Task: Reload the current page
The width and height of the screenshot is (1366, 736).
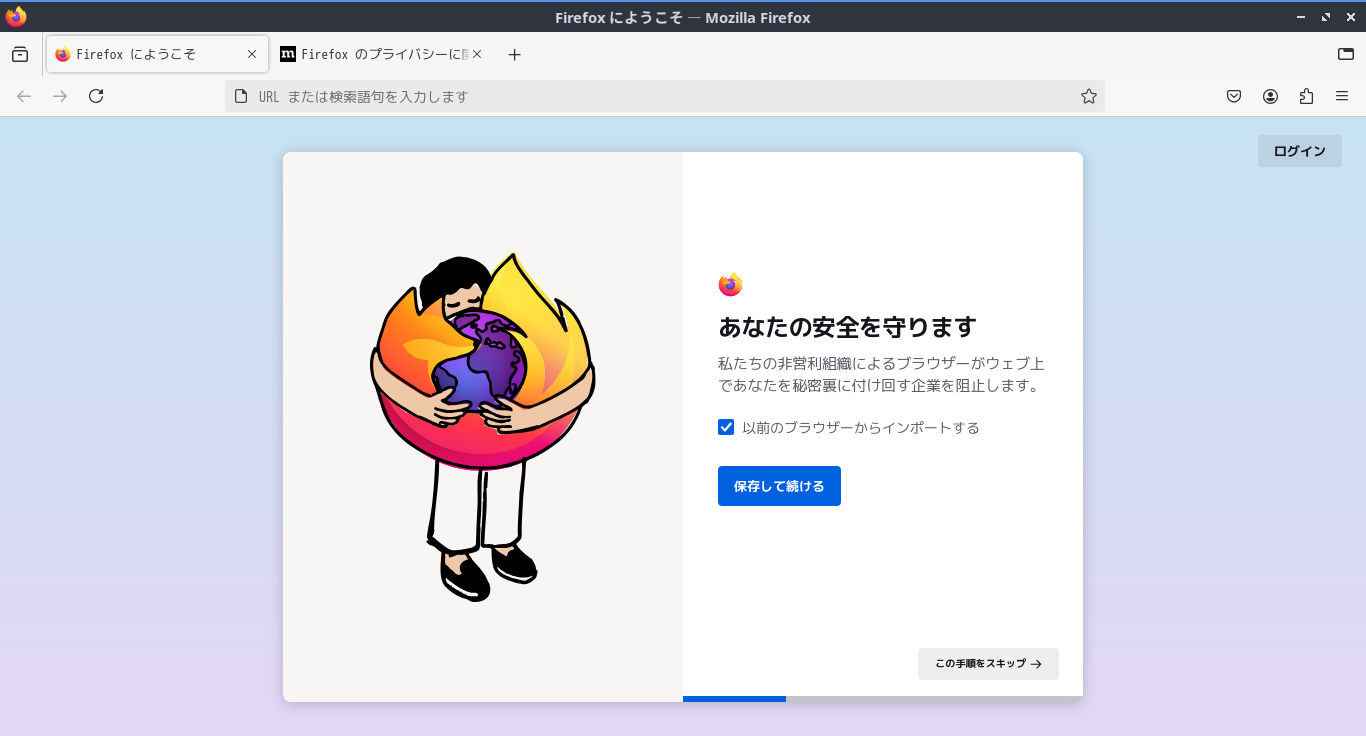Action: (x=96, y=96)
